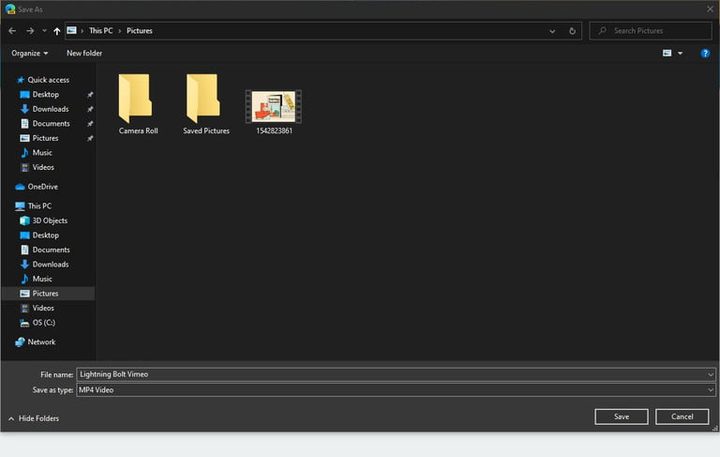Open Help with question mark icon
The image size is (720, 457).
coord(705,53)
